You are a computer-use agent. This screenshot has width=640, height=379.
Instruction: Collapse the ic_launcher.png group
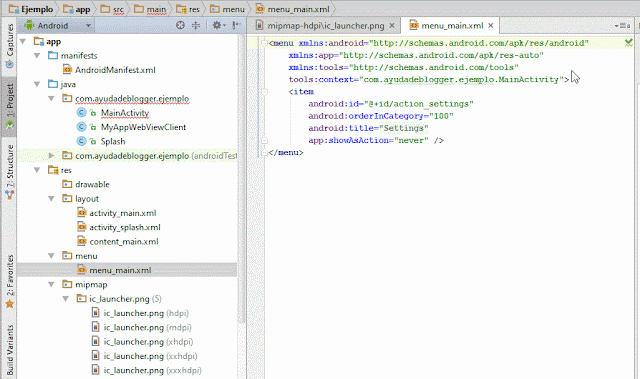click(x=66, y=299)
